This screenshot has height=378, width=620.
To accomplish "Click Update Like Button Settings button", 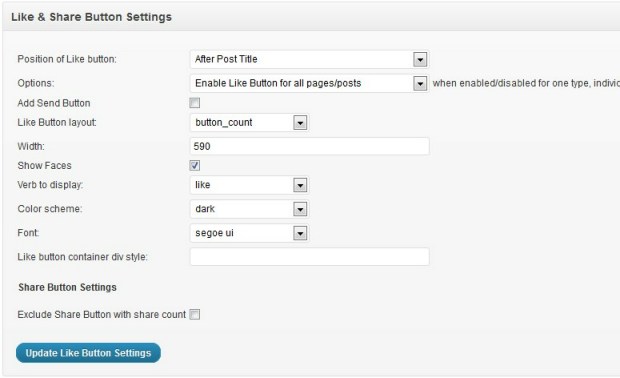I will pyautogui.click(x=89, y=353).
